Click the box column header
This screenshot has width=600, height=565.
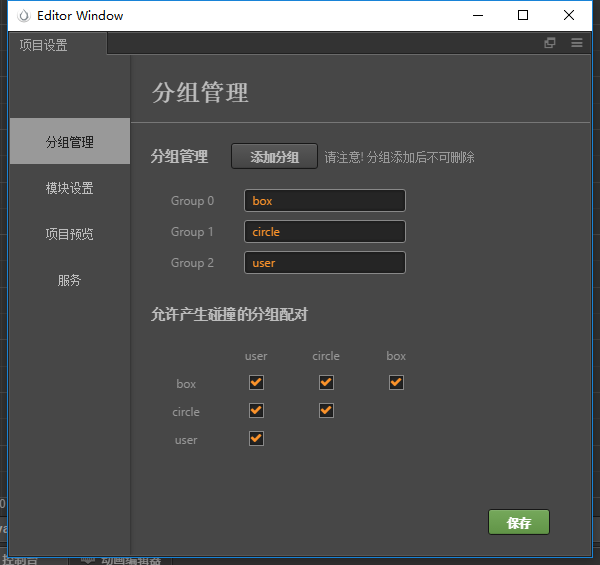(396, 356)
